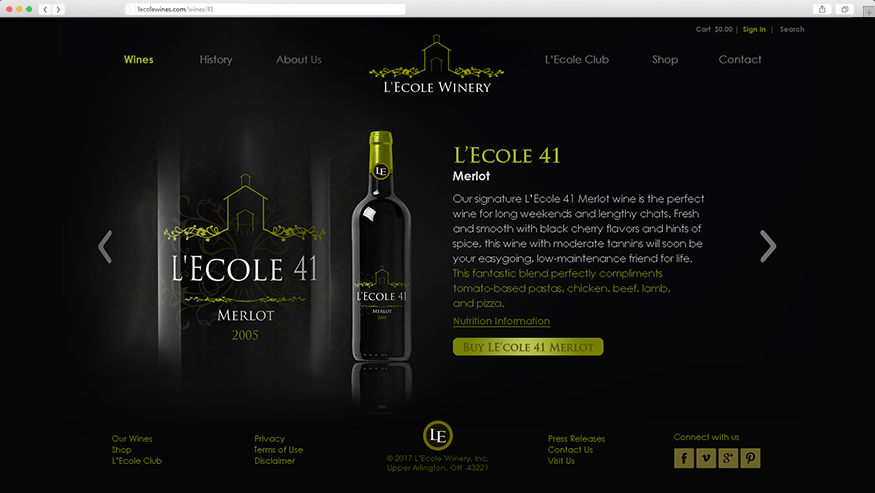The image size is (875, 493).
Task: Click the browser share icon
Action: click(x=822, y=9)
